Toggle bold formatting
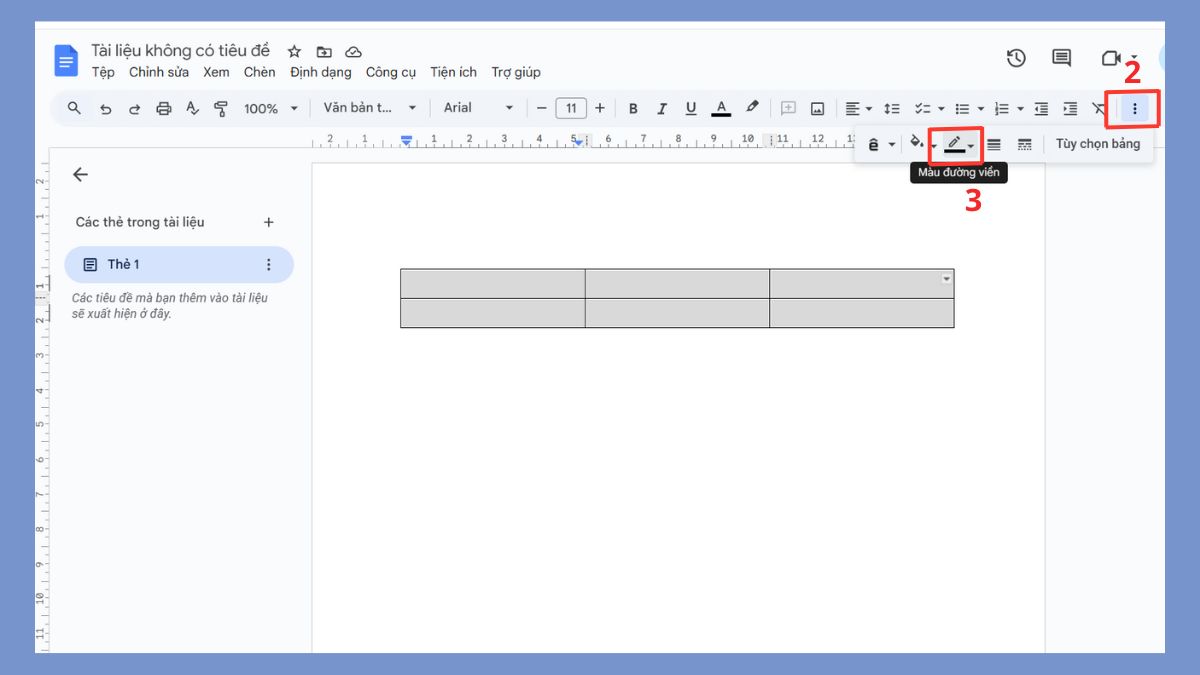Image resolution: width=1200 pixels, height=675 pixels. coord(632,108)
